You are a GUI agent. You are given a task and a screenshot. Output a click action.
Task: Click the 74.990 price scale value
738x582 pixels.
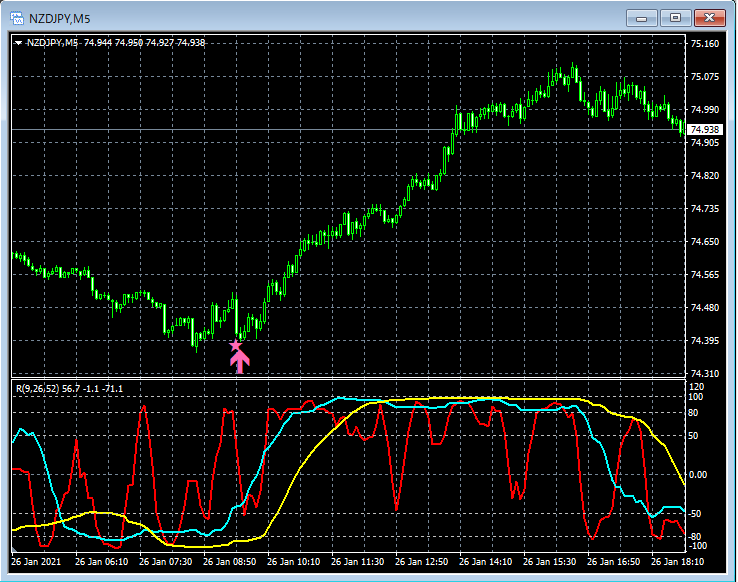(x=705, y=110)
